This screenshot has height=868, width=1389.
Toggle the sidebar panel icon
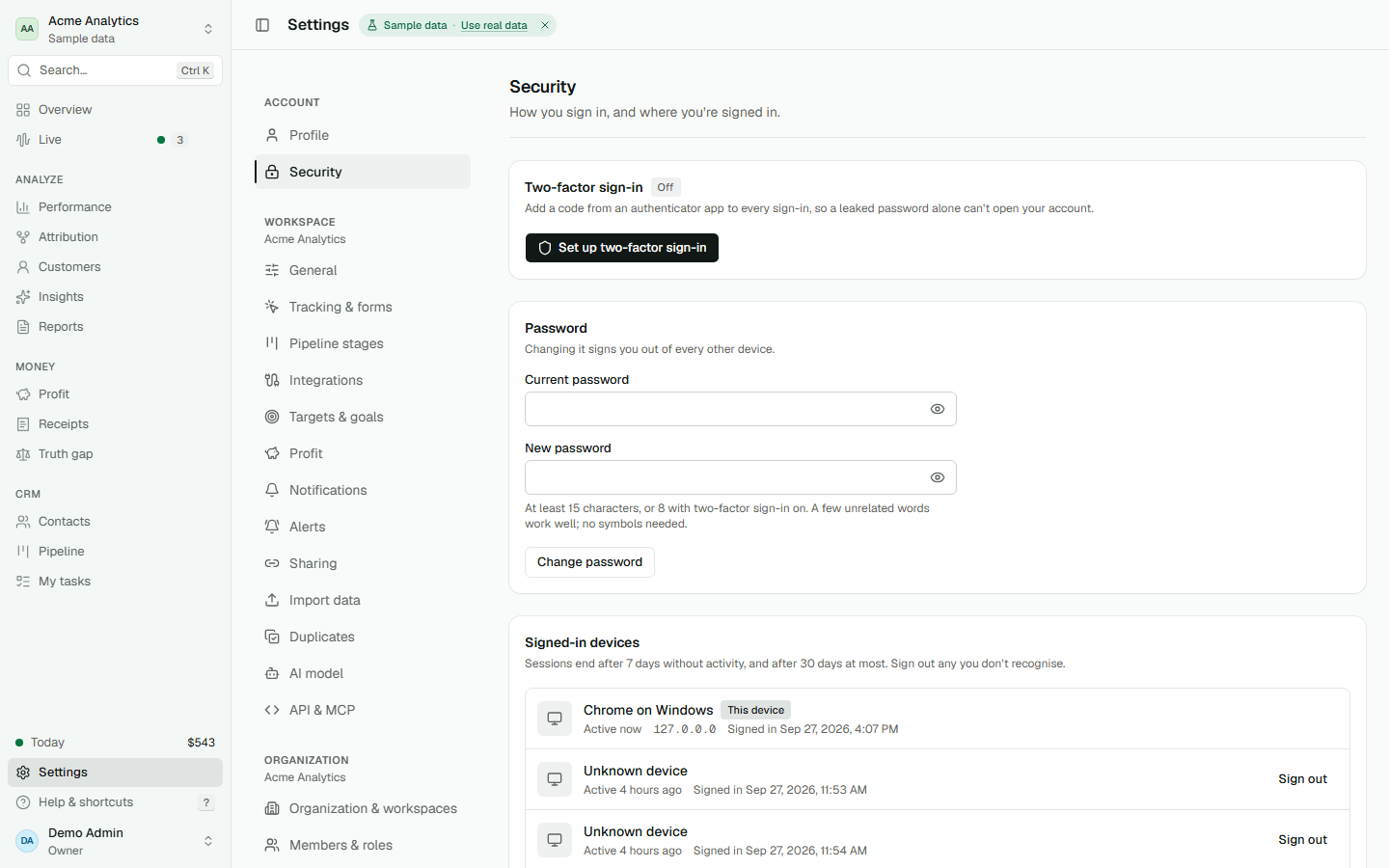pyautogui.click(x=262, y=25)
